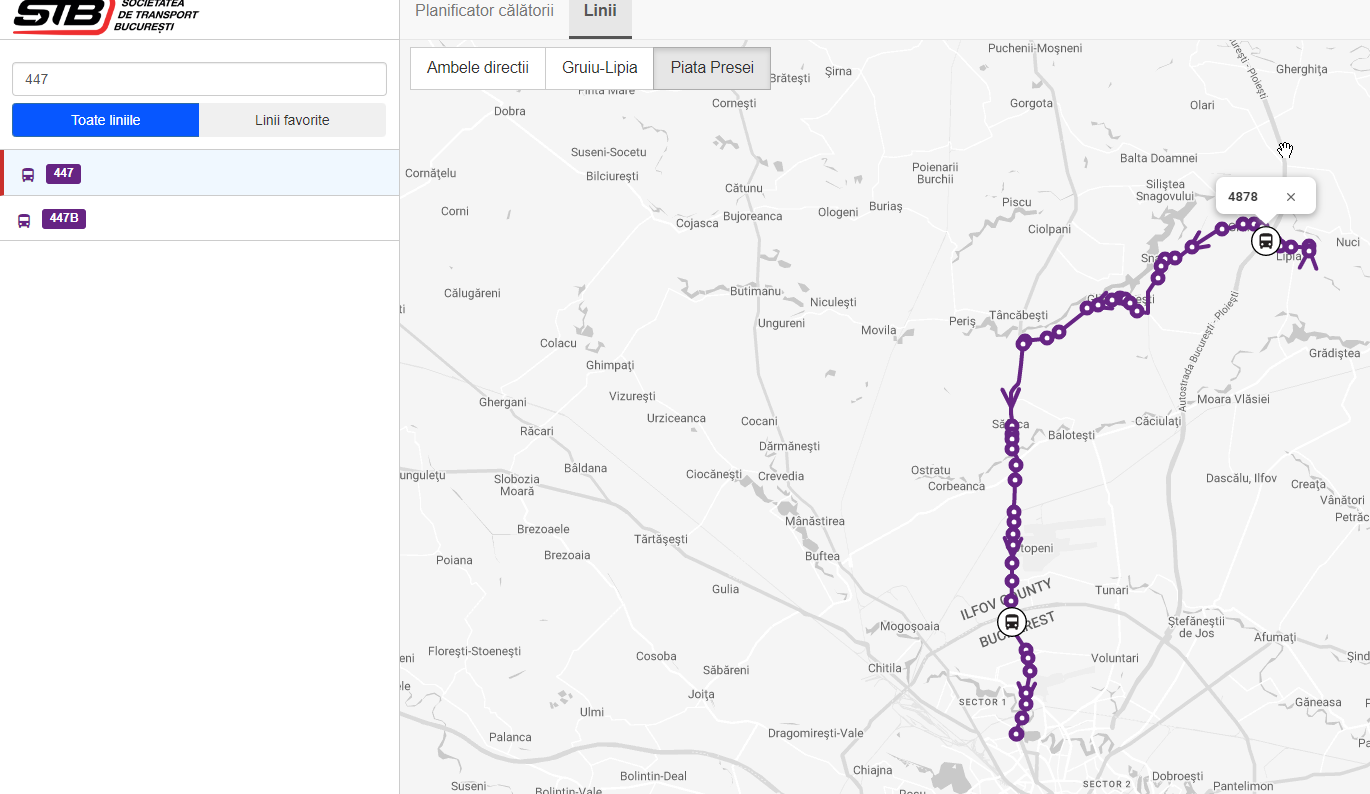
Task: Click the bus marker near Lipia
Action: [x=1266, y=241]
